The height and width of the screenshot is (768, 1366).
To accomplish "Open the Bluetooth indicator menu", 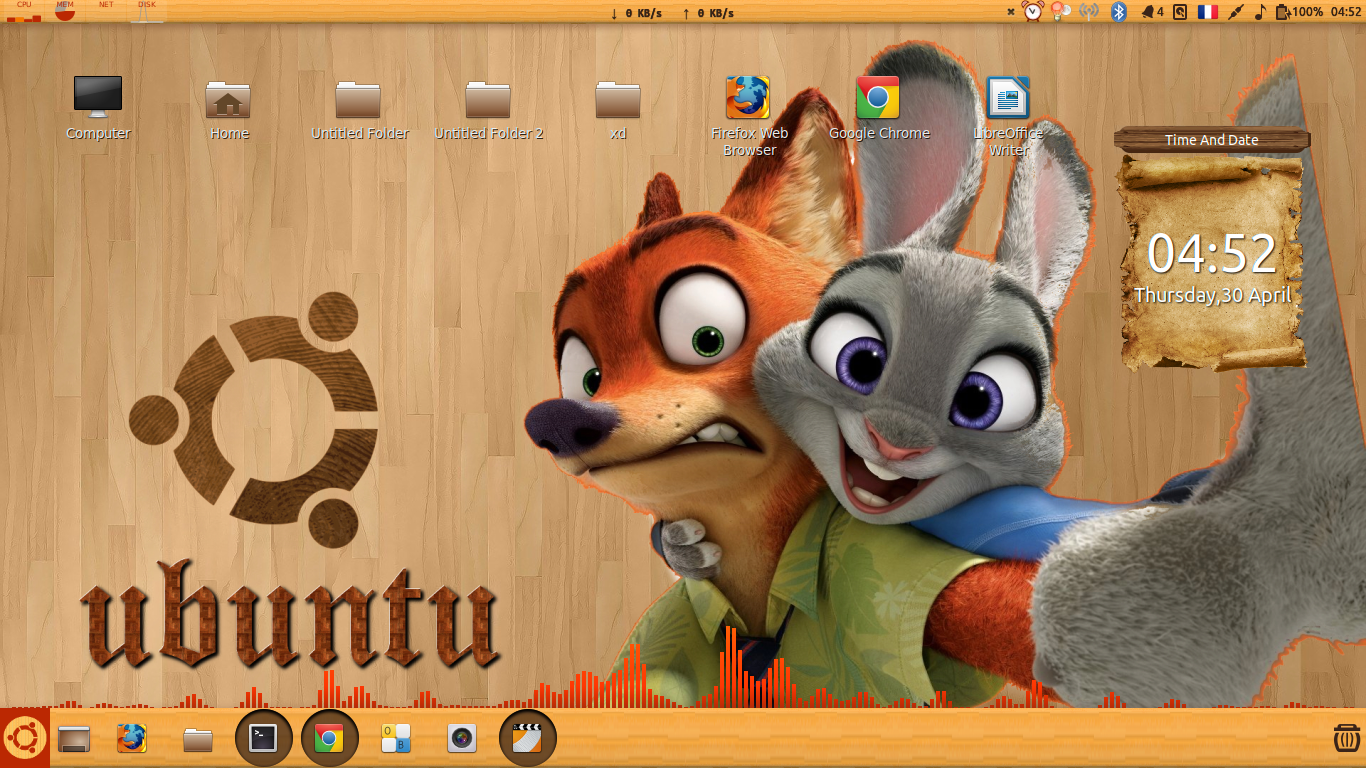I will [x=1120, y=12].
